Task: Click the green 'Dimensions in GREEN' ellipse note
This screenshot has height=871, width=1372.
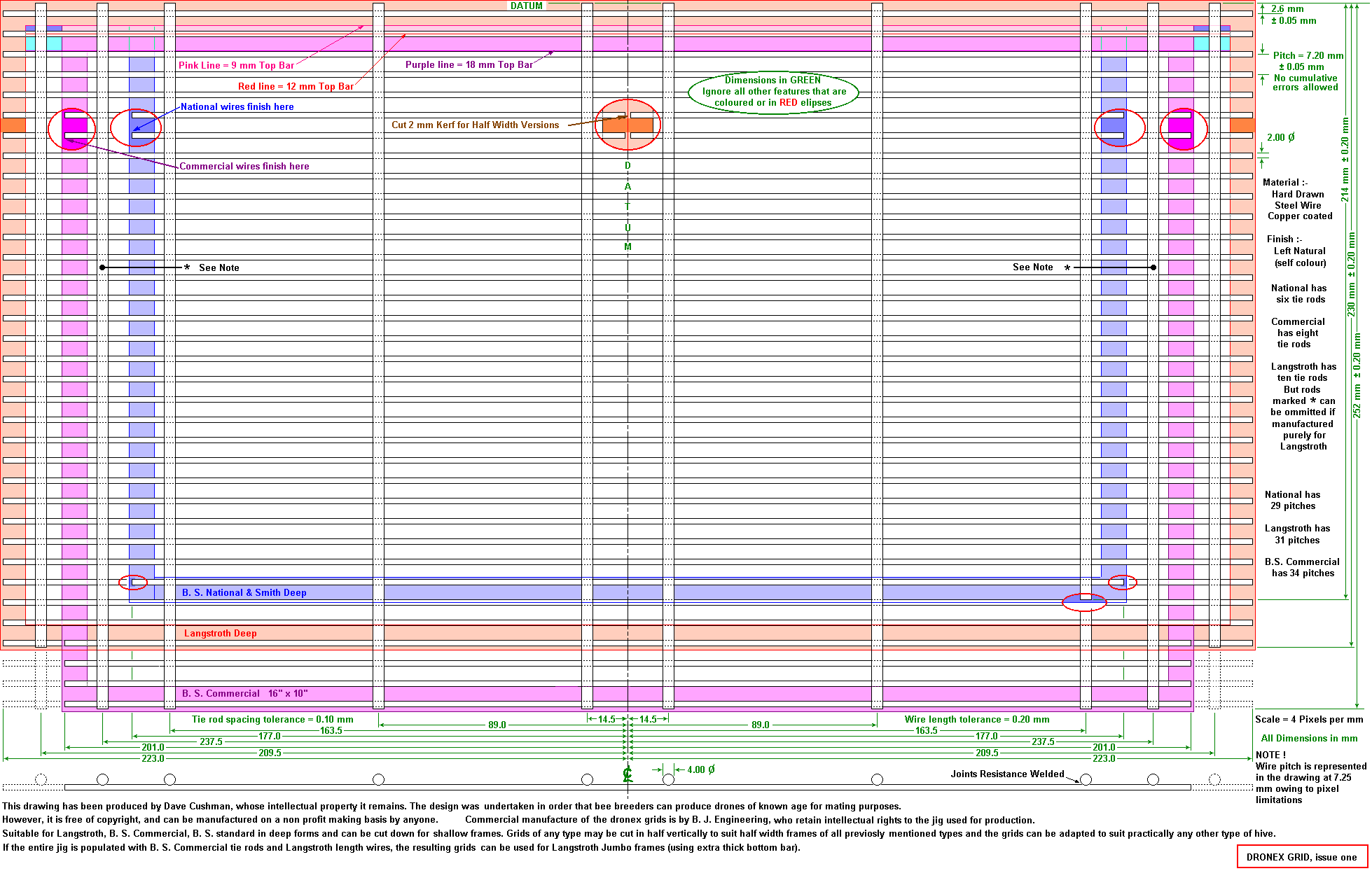Action: coord(773,91)
